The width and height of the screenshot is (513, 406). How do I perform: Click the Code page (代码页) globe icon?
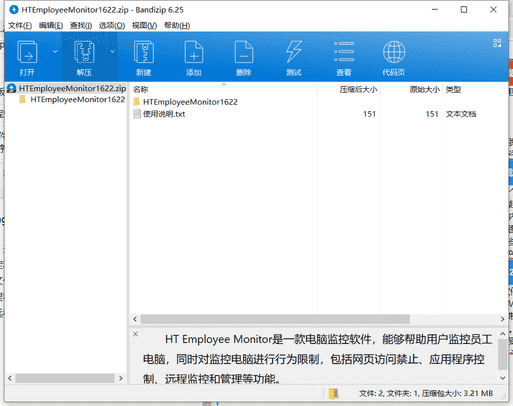394,52
